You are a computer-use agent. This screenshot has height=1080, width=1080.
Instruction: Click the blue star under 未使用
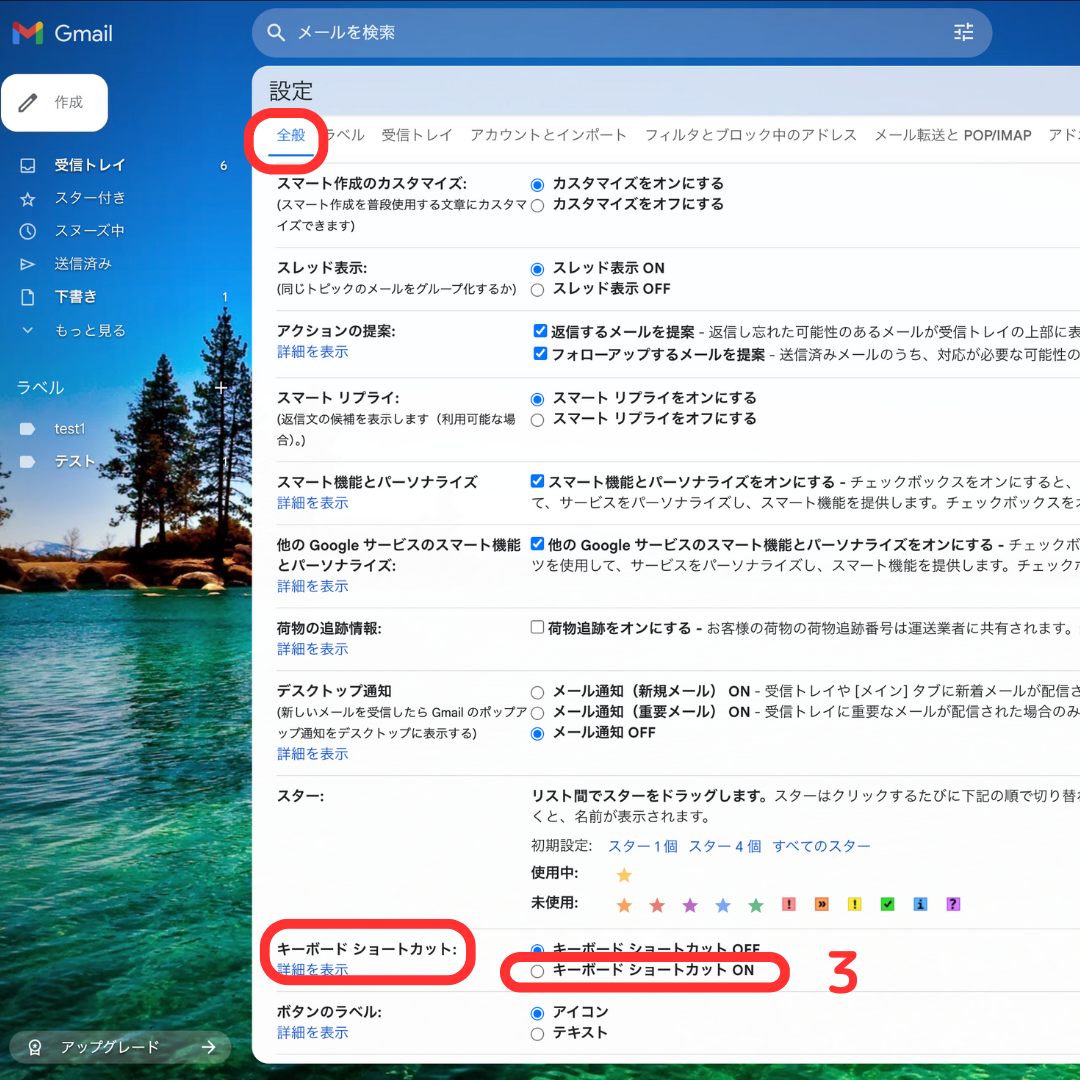click(723, 904)
